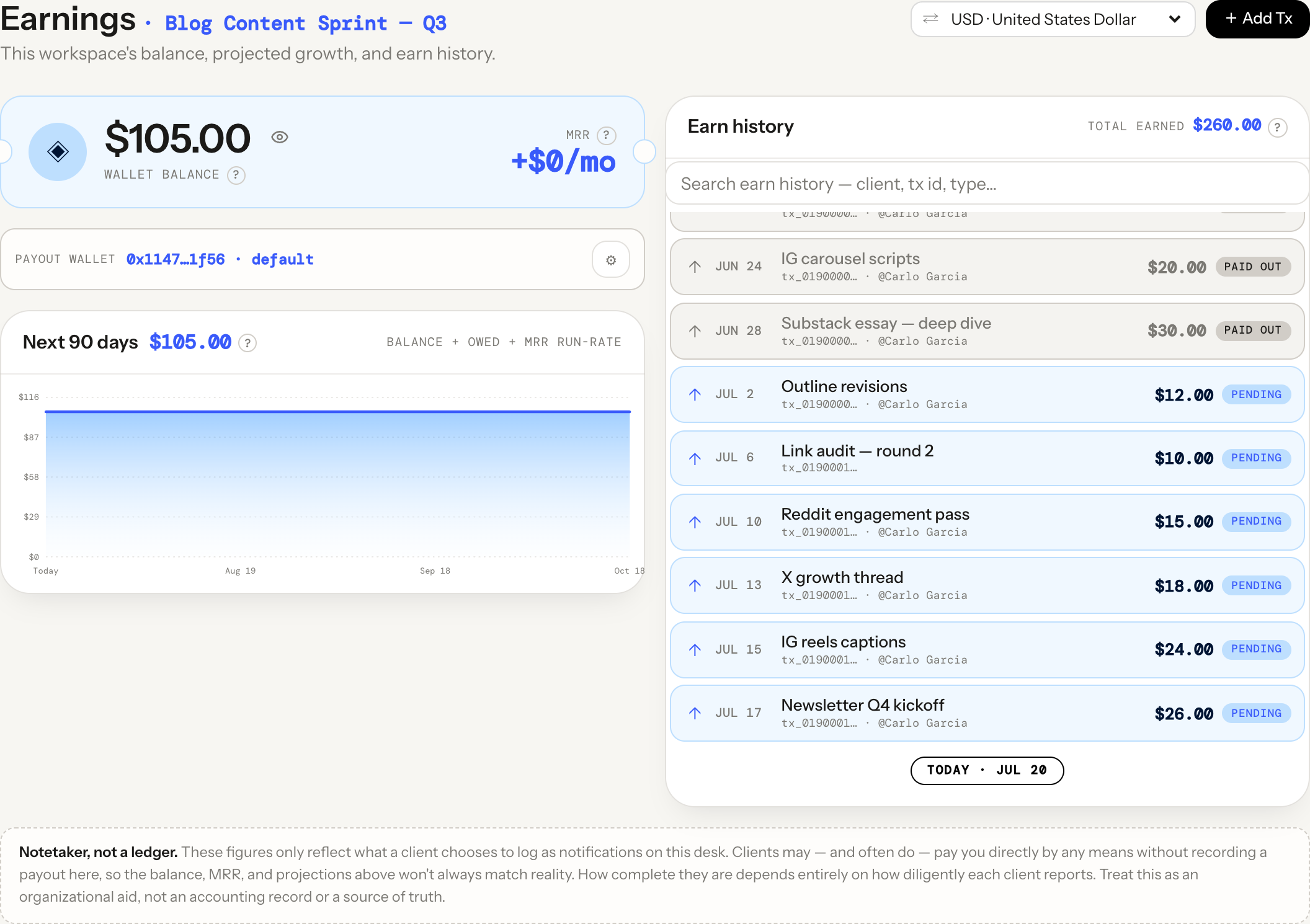Click the default wallet label
This screenshot has height=924, width=1310.
click(282, 259)
